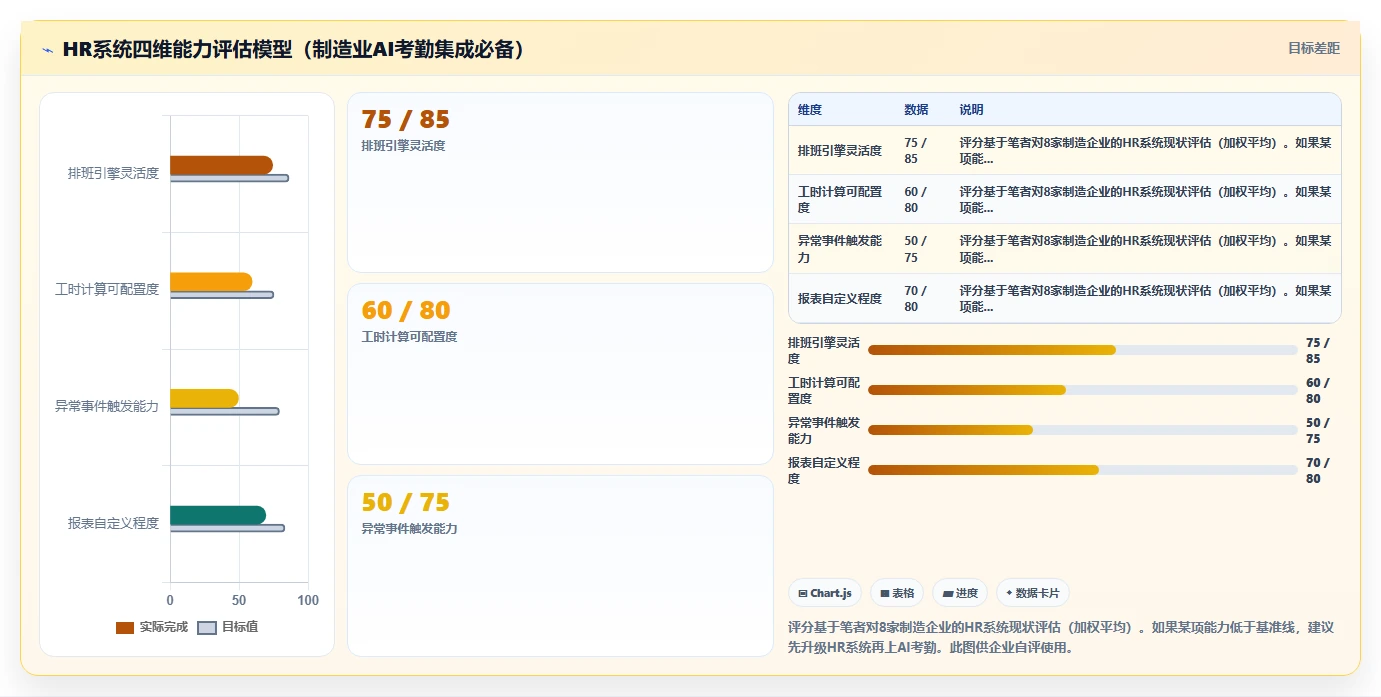1381x697 pixels.
Task: Click the 维度 column header
Action: [810, 110]
